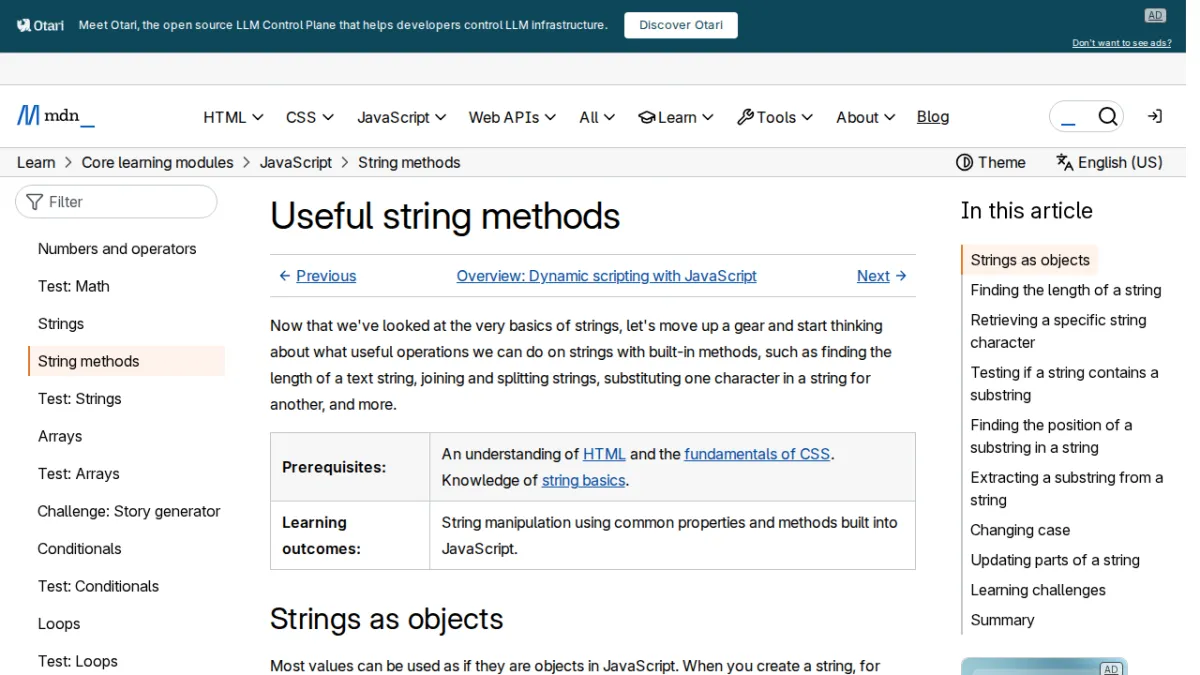Open Conditionals in the sidebar
Viewport: 1200px width, 675px height.
coord(126,549)
